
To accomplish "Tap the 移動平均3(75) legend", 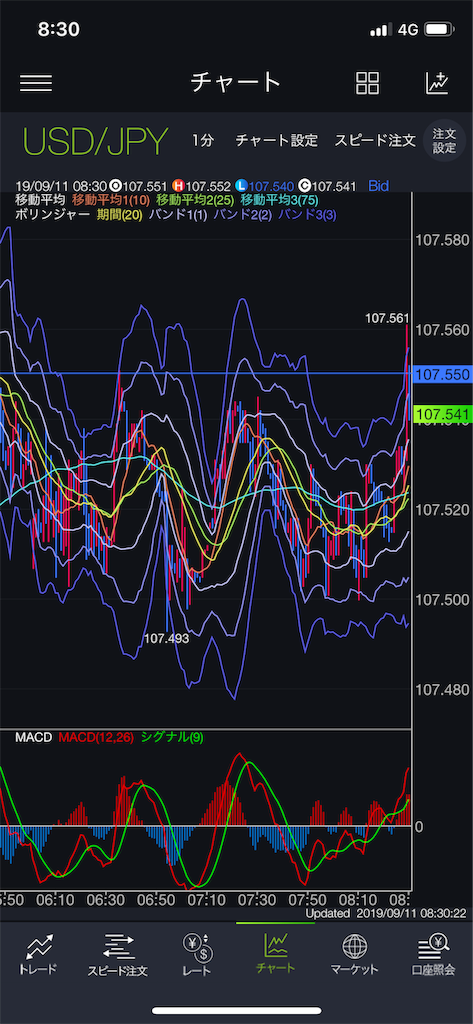I will 280,200.
